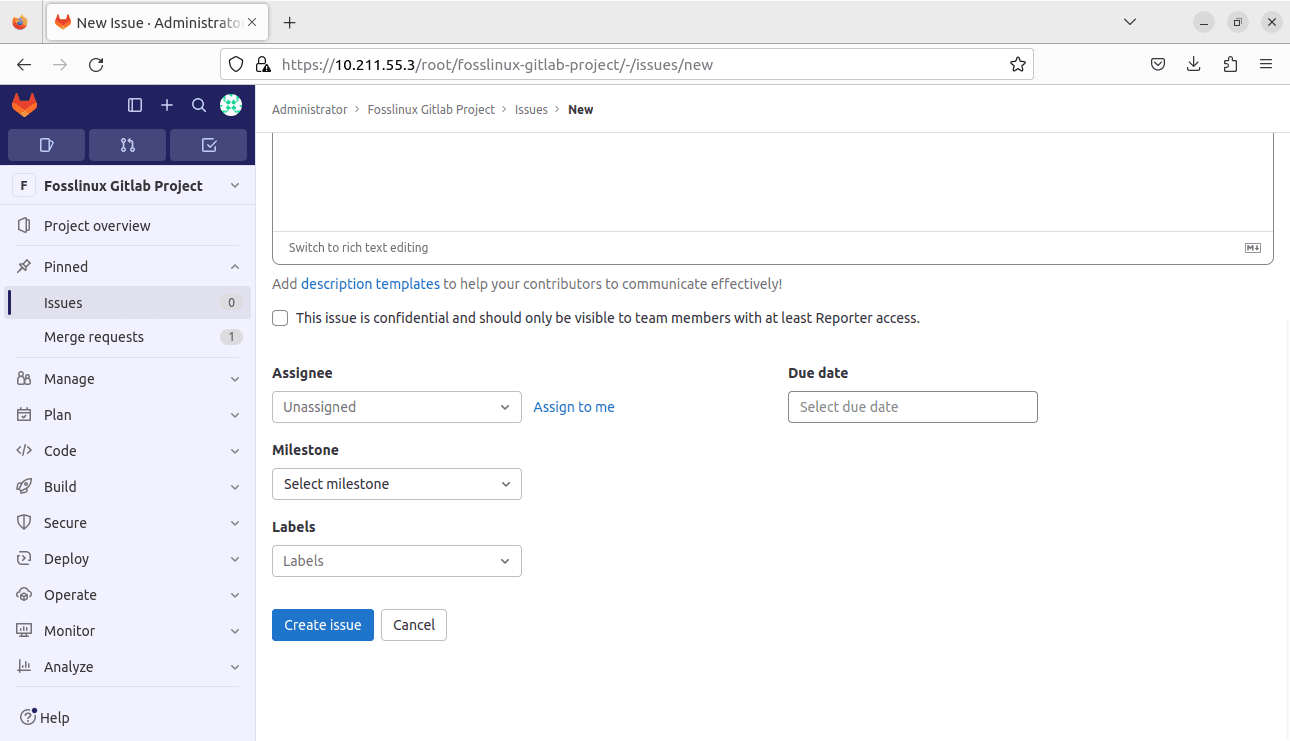Image resolution: width=1290 pixels, height=741 pixels.
Task: Collapse the Pinned section
Action: pyautogui.click(x=235, y=267)
